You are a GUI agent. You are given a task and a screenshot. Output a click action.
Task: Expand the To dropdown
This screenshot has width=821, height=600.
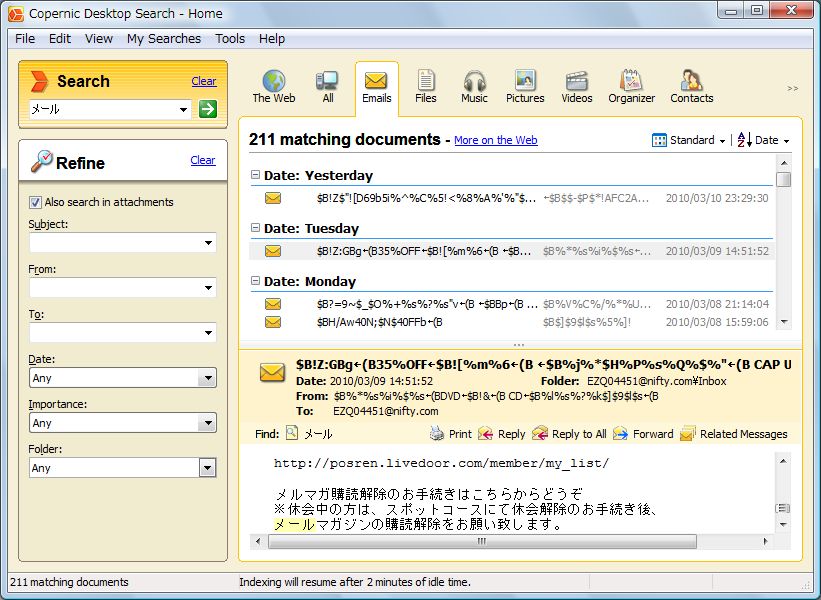coord(208,332)
